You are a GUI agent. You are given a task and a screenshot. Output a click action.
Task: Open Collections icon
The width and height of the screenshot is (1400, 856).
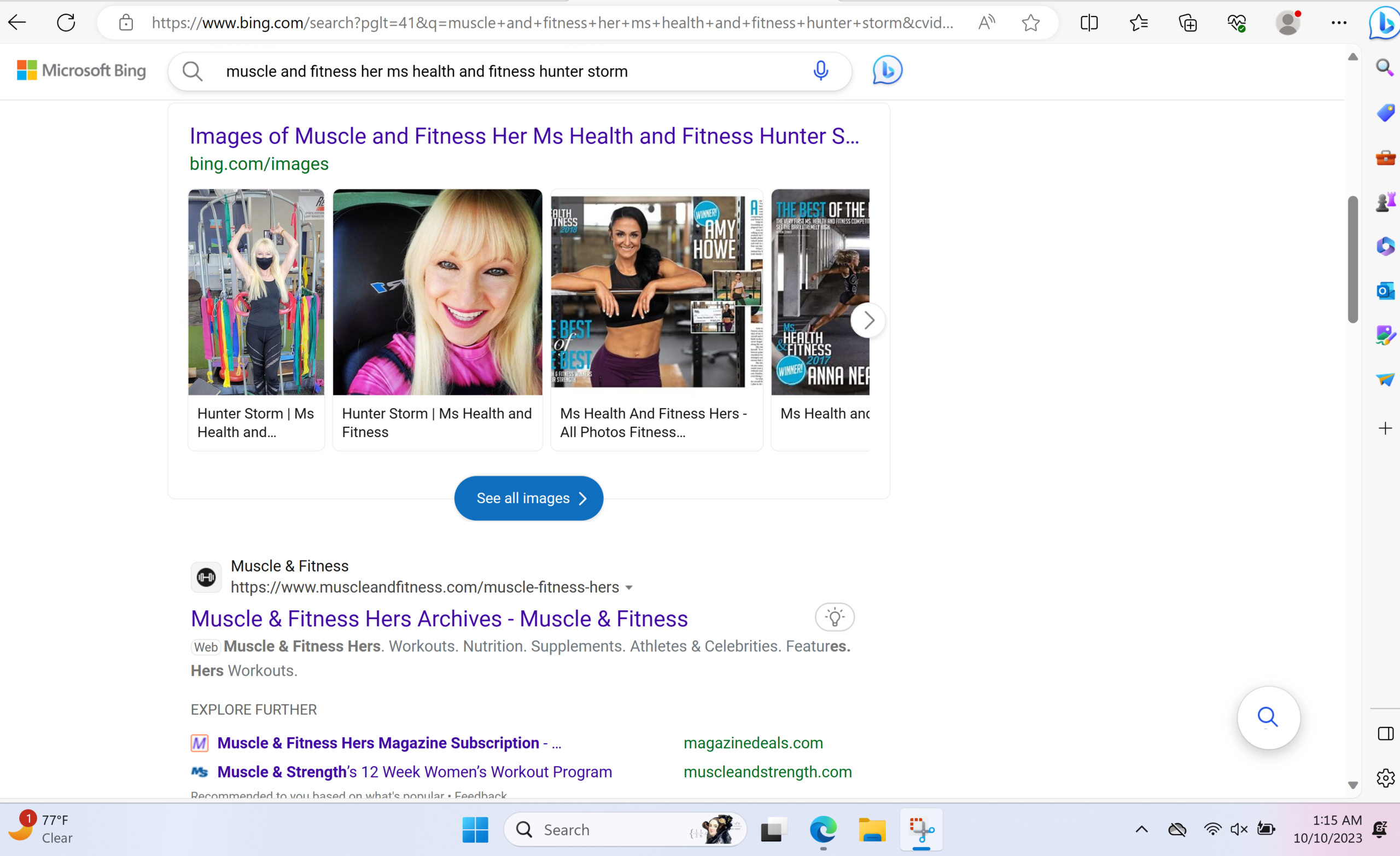tap(1187, 23)
